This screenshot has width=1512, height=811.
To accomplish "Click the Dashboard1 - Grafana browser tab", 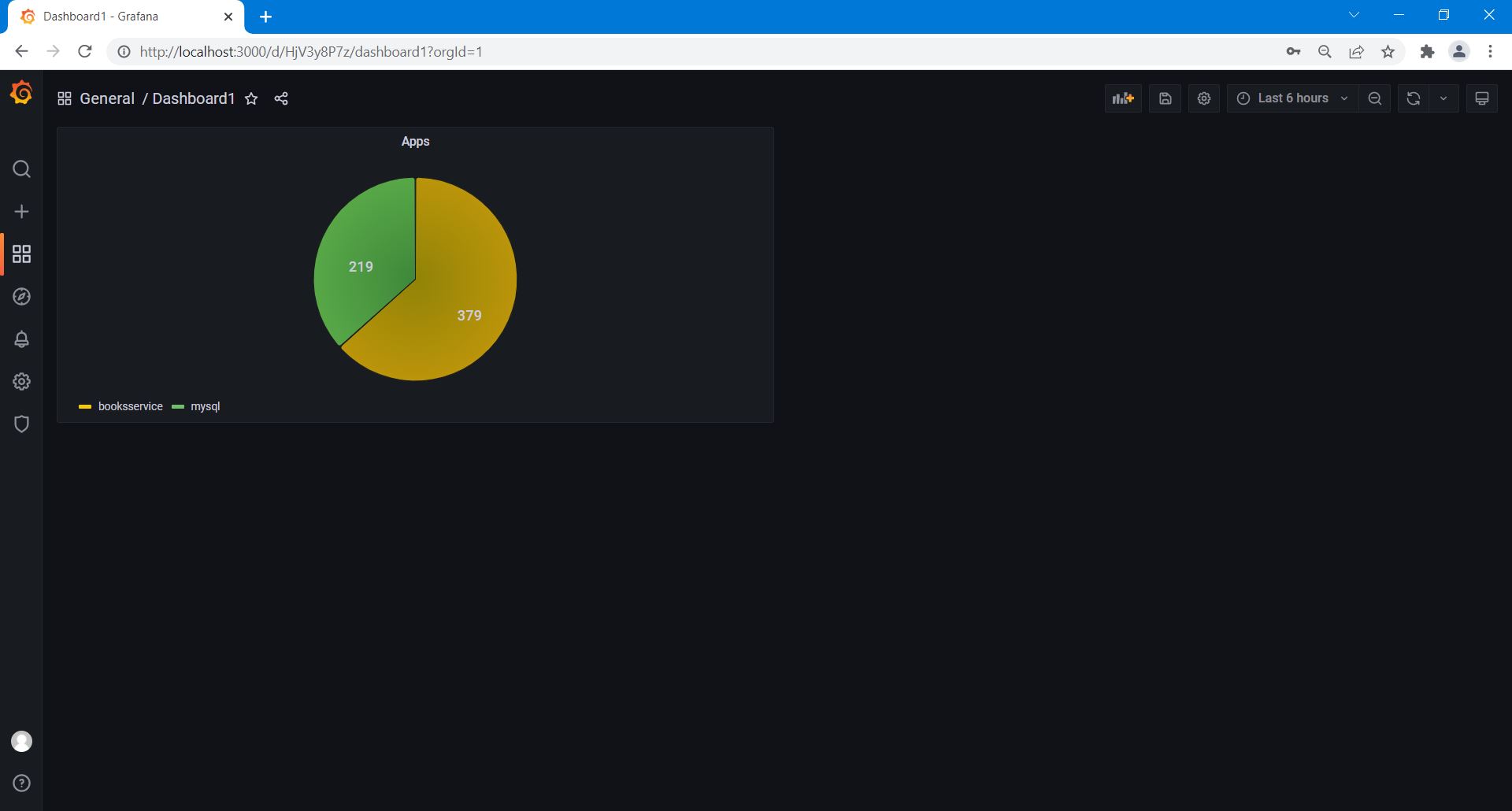I will pyautogui.click(x=101, y=17).
